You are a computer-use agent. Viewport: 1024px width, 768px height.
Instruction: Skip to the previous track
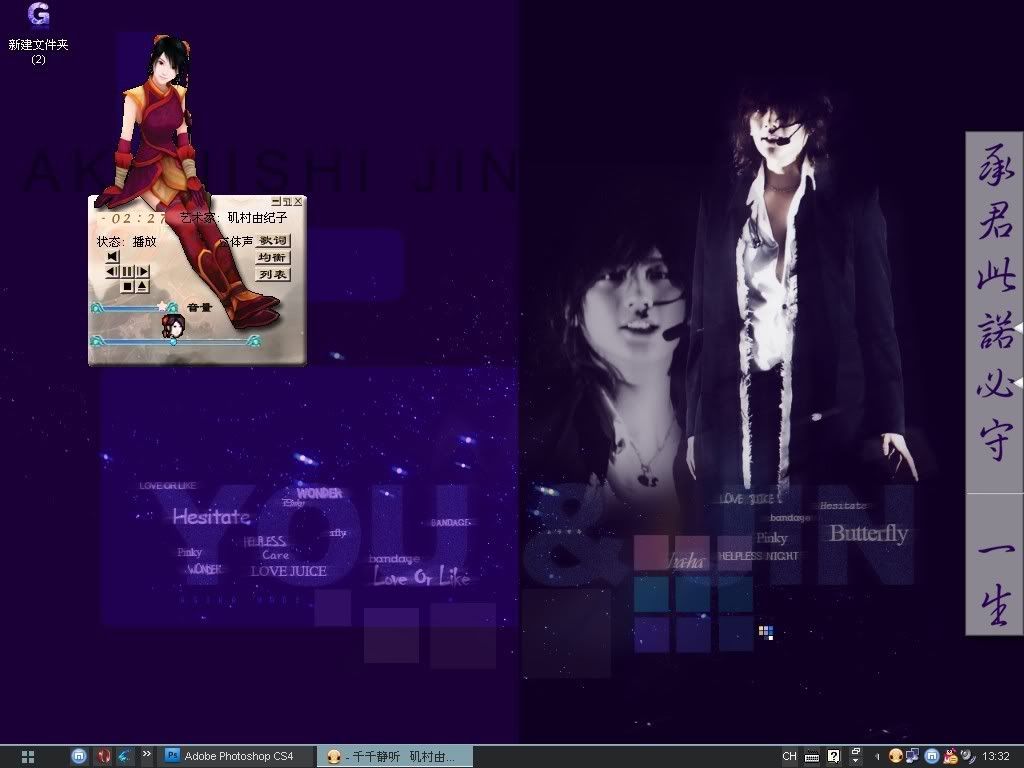click(113, 256)
